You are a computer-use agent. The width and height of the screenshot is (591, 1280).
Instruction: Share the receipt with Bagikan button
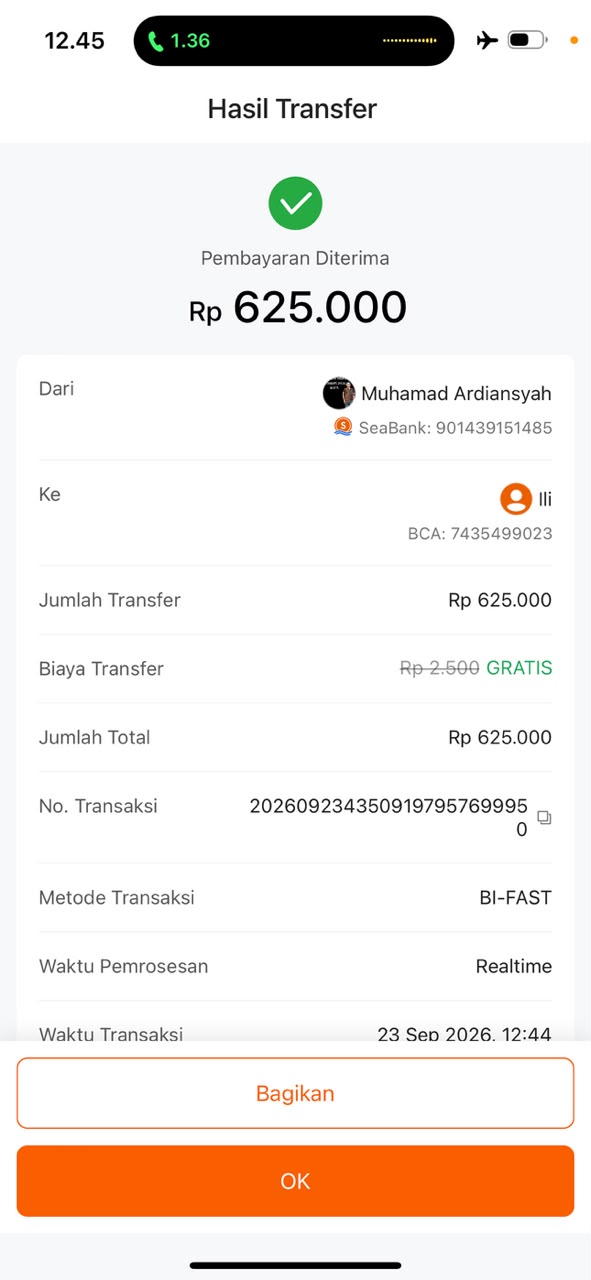pos(295,1093)
